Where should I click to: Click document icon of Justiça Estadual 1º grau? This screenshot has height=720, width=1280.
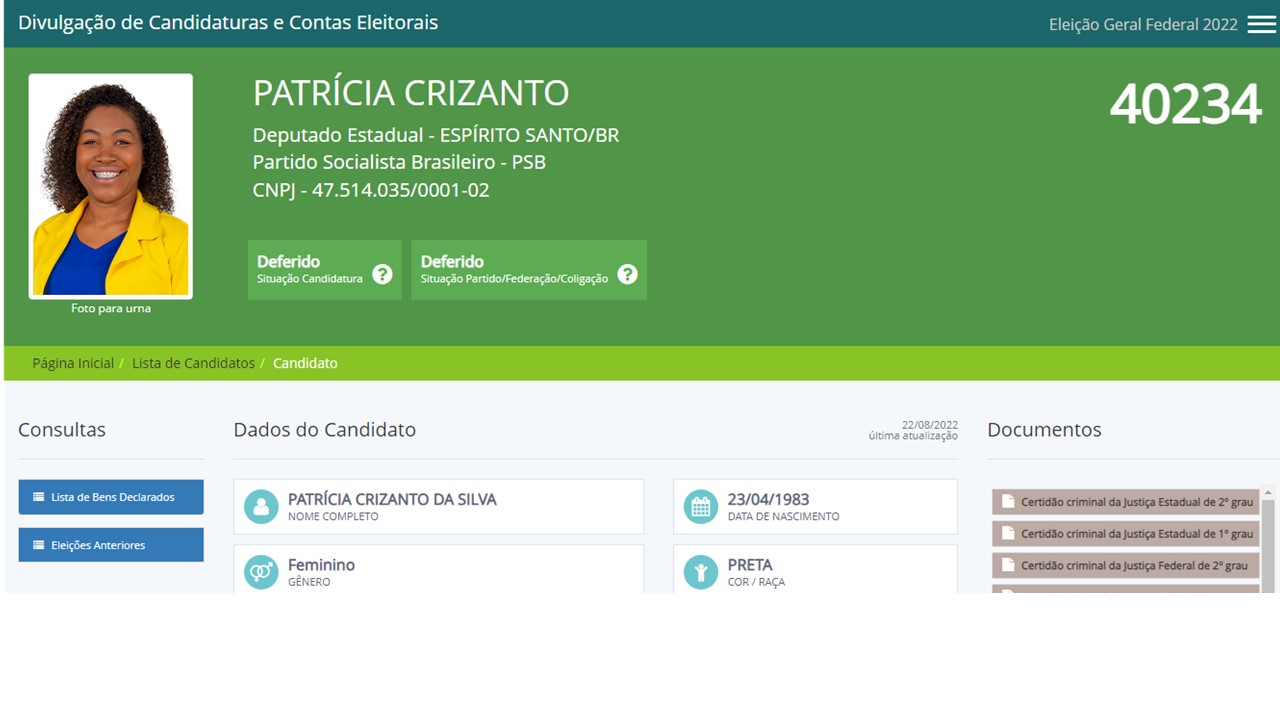1008,533
